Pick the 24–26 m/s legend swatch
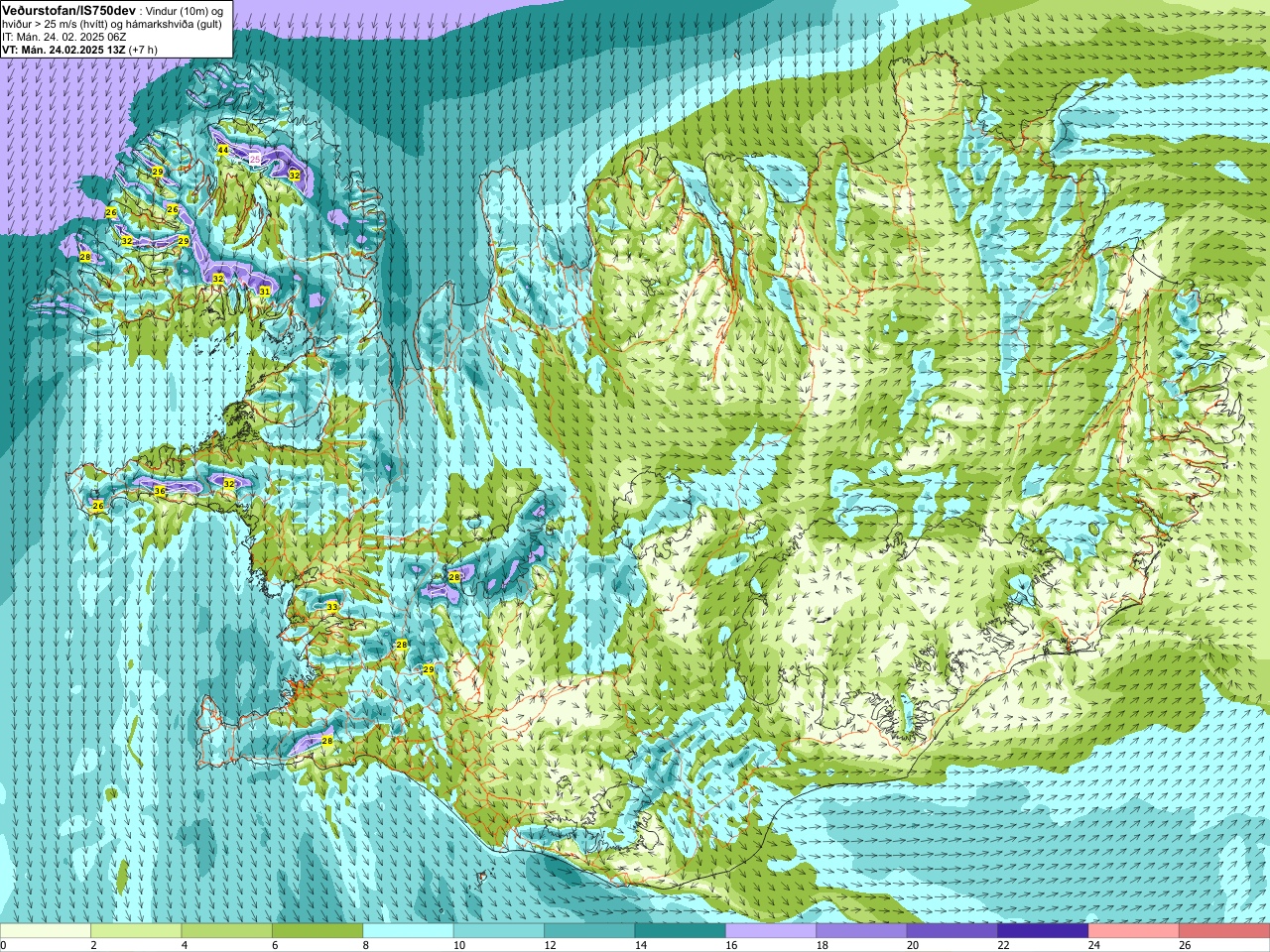Viewport: 1270px width, 952px height. [1133, 932]
